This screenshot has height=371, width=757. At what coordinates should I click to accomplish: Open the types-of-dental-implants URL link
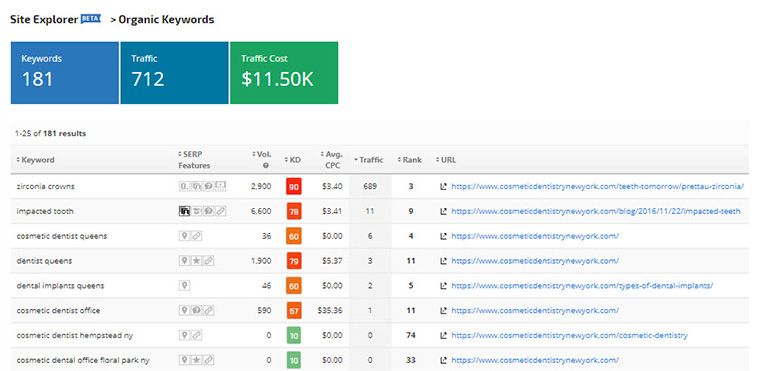click(582, 285)
